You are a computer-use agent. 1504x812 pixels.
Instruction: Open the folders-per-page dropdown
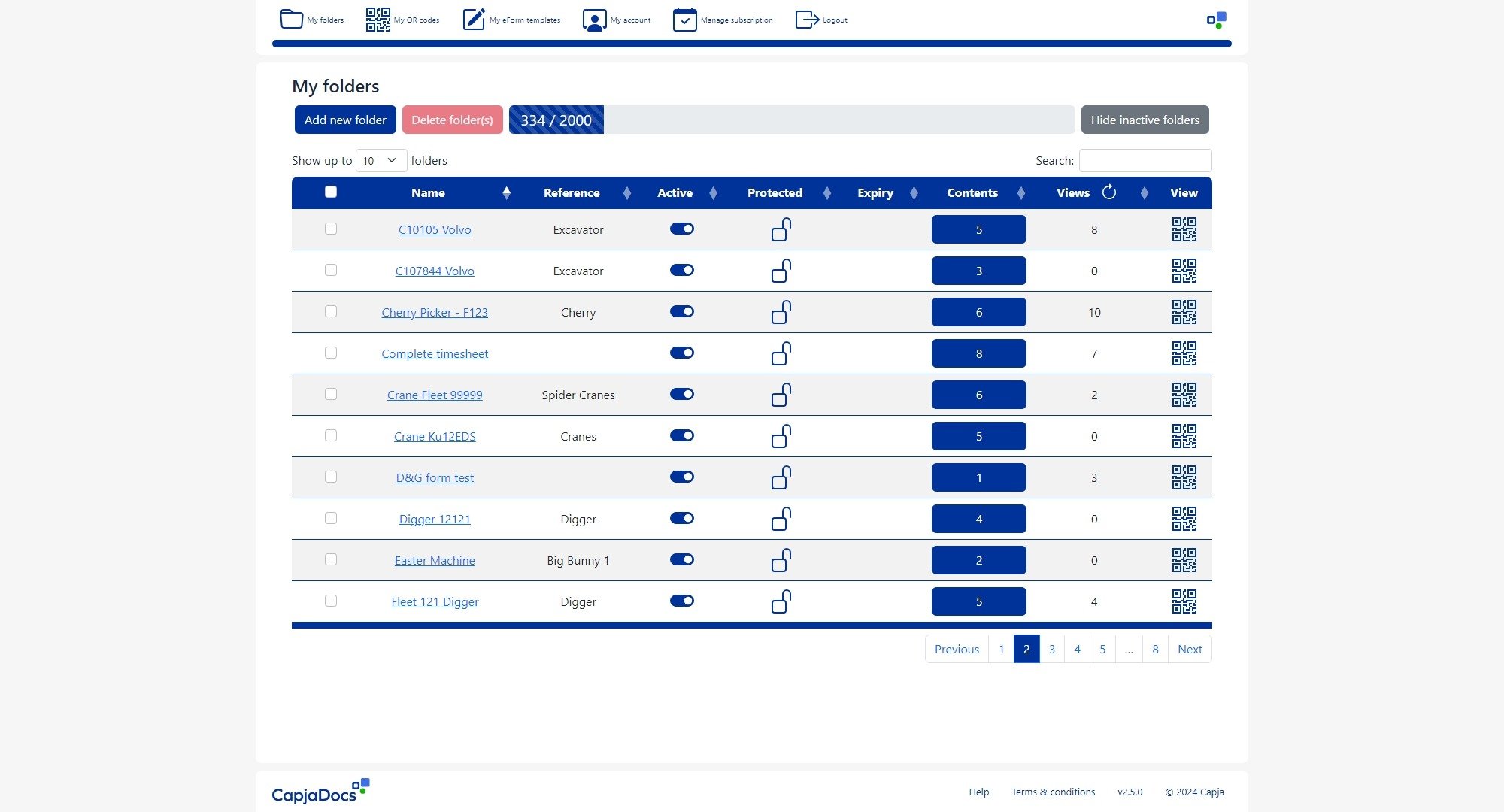coord(381,160)
